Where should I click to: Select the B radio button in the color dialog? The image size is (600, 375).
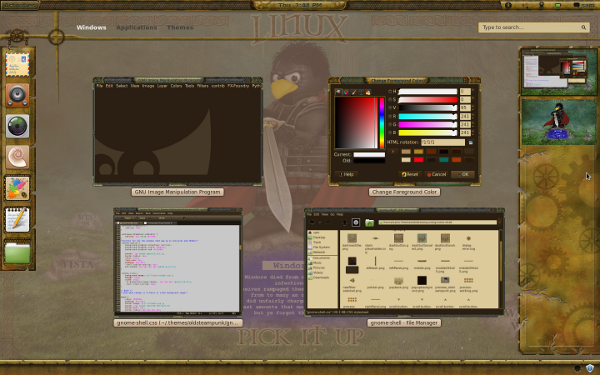click(x=390, y=133)
